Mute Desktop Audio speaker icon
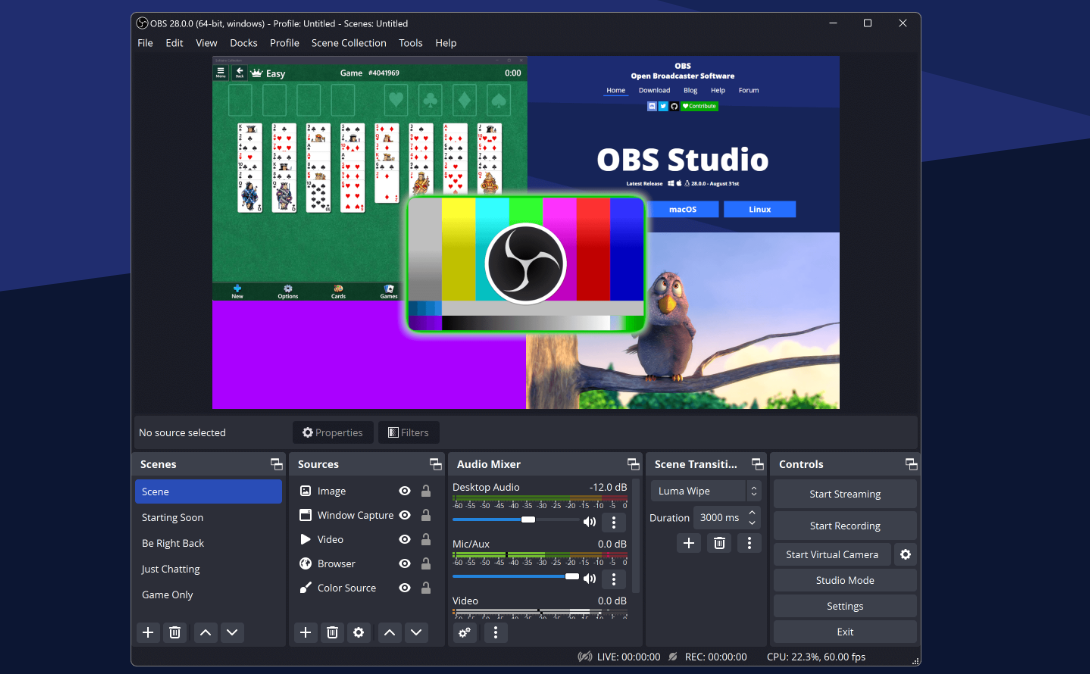Screen dimensions: 1090x674 click(589, 522)
